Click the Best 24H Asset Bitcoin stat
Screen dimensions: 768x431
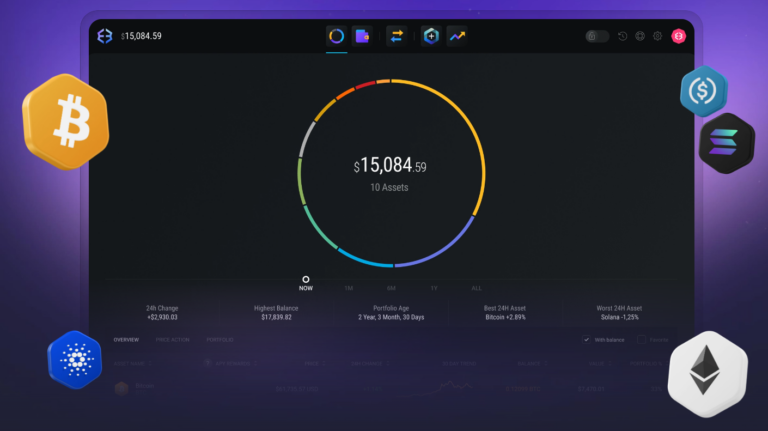coord(505,312)
